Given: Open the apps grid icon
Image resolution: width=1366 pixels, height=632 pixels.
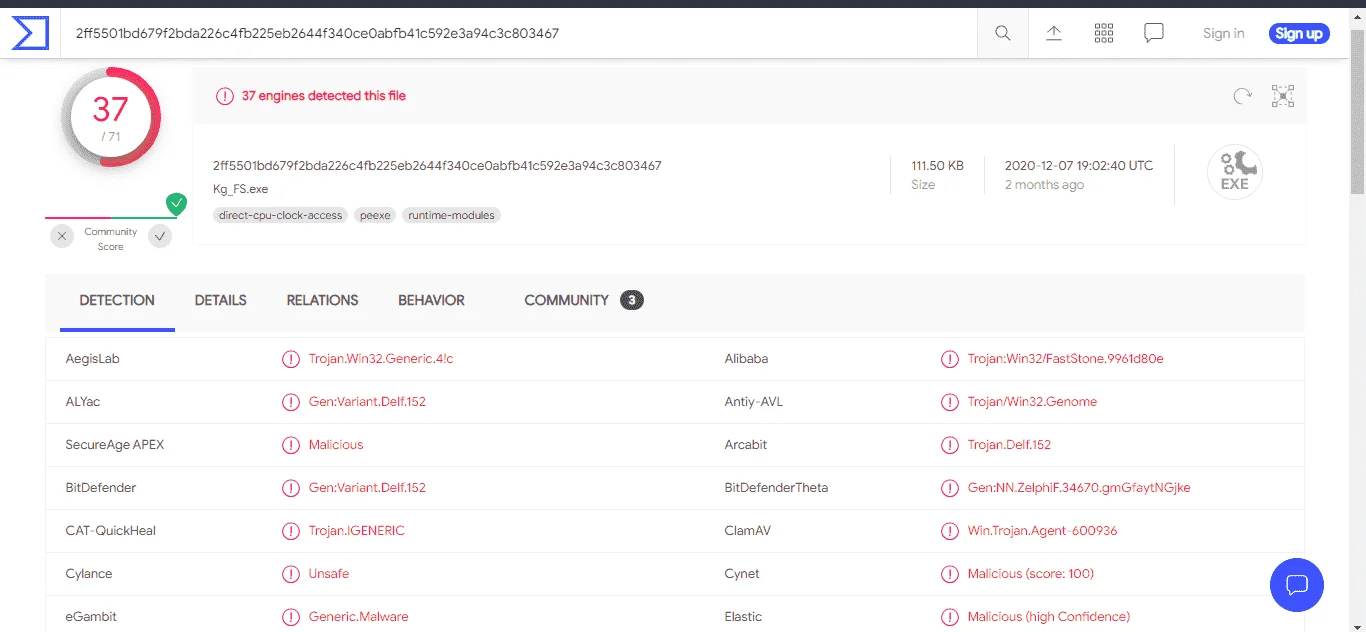Looking at the screenshot, I should coord(1104,33).
